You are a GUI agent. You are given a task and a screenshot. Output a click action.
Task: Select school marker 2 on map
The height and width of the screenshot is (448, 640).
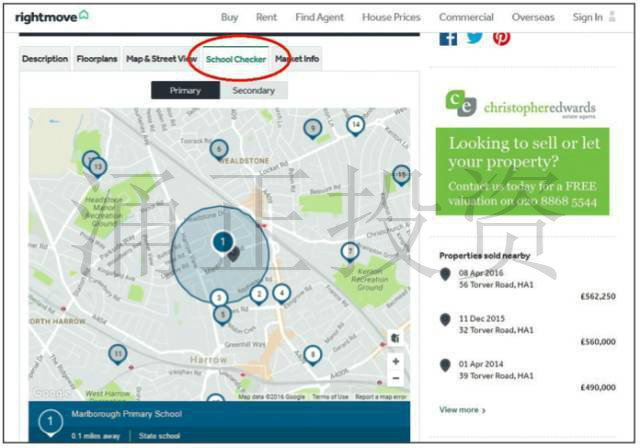click(258, 295)
